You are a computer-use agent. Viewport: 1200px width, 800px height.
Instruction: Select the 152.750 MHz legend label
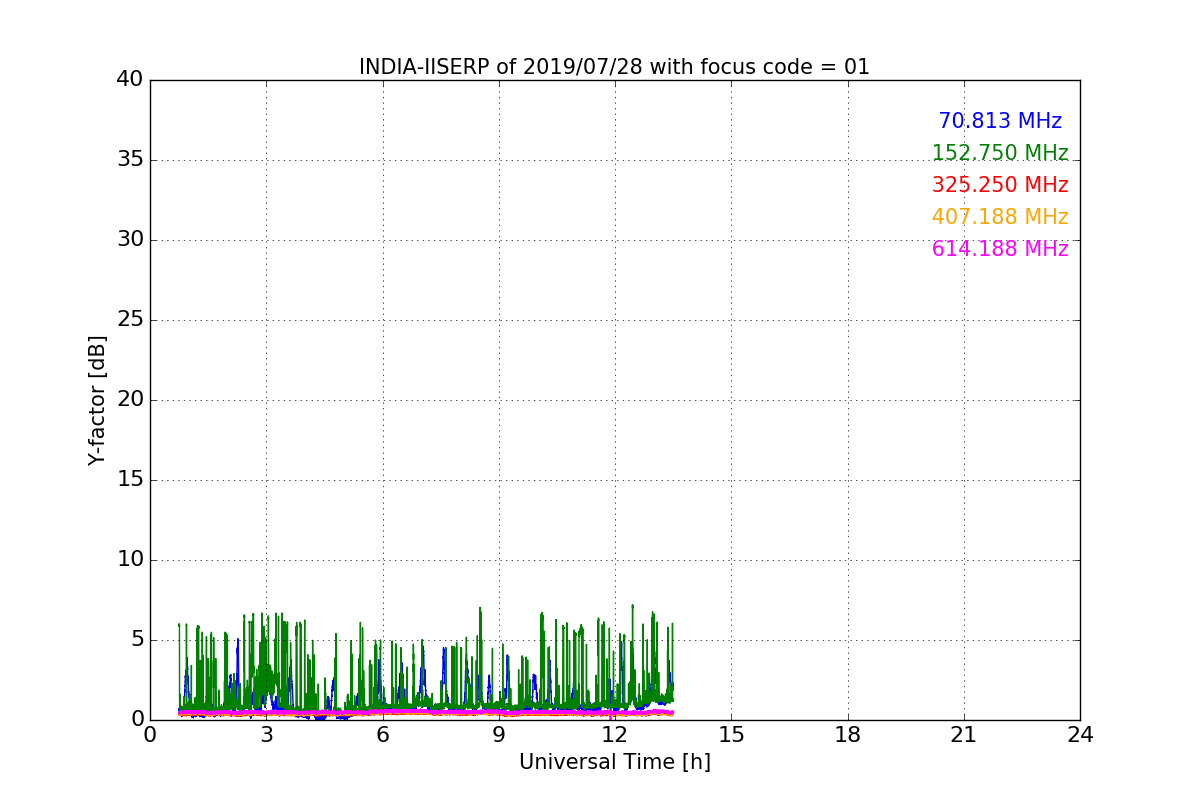coord(1000,153)
